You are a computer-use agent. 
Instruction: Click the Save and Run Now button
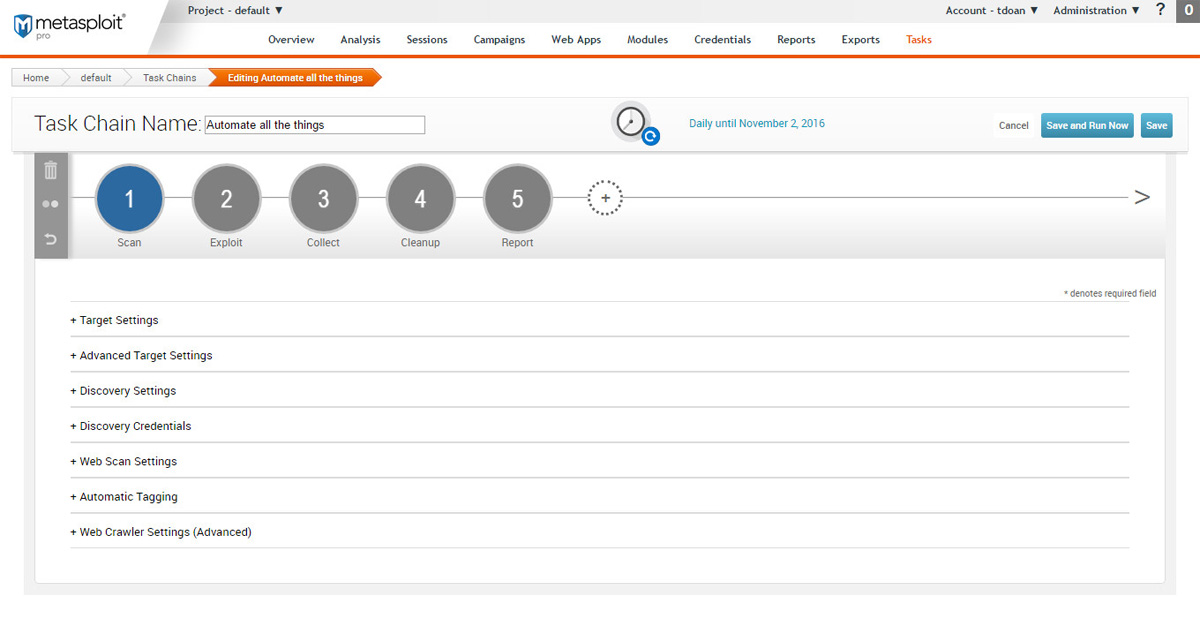point(1087,125)
